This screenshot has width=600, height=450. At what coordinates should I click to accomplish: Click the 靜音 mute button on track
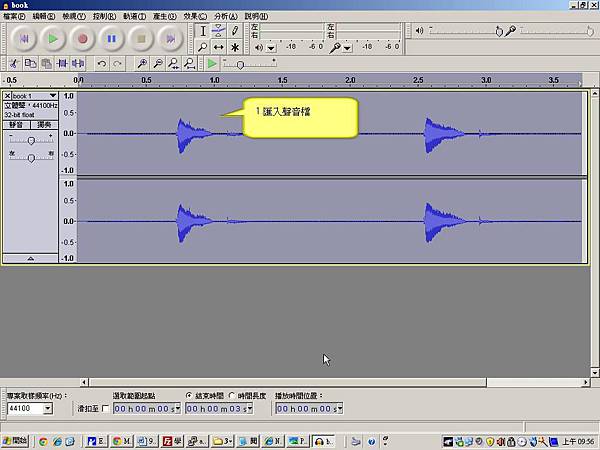[x=17, y=125]
